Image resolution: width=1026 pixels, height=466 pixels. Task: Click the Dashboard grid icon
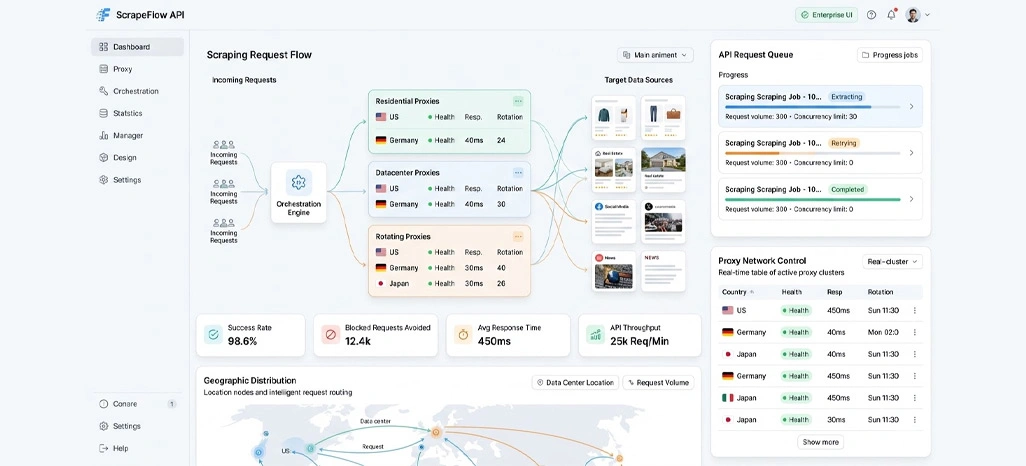point(103,46)
